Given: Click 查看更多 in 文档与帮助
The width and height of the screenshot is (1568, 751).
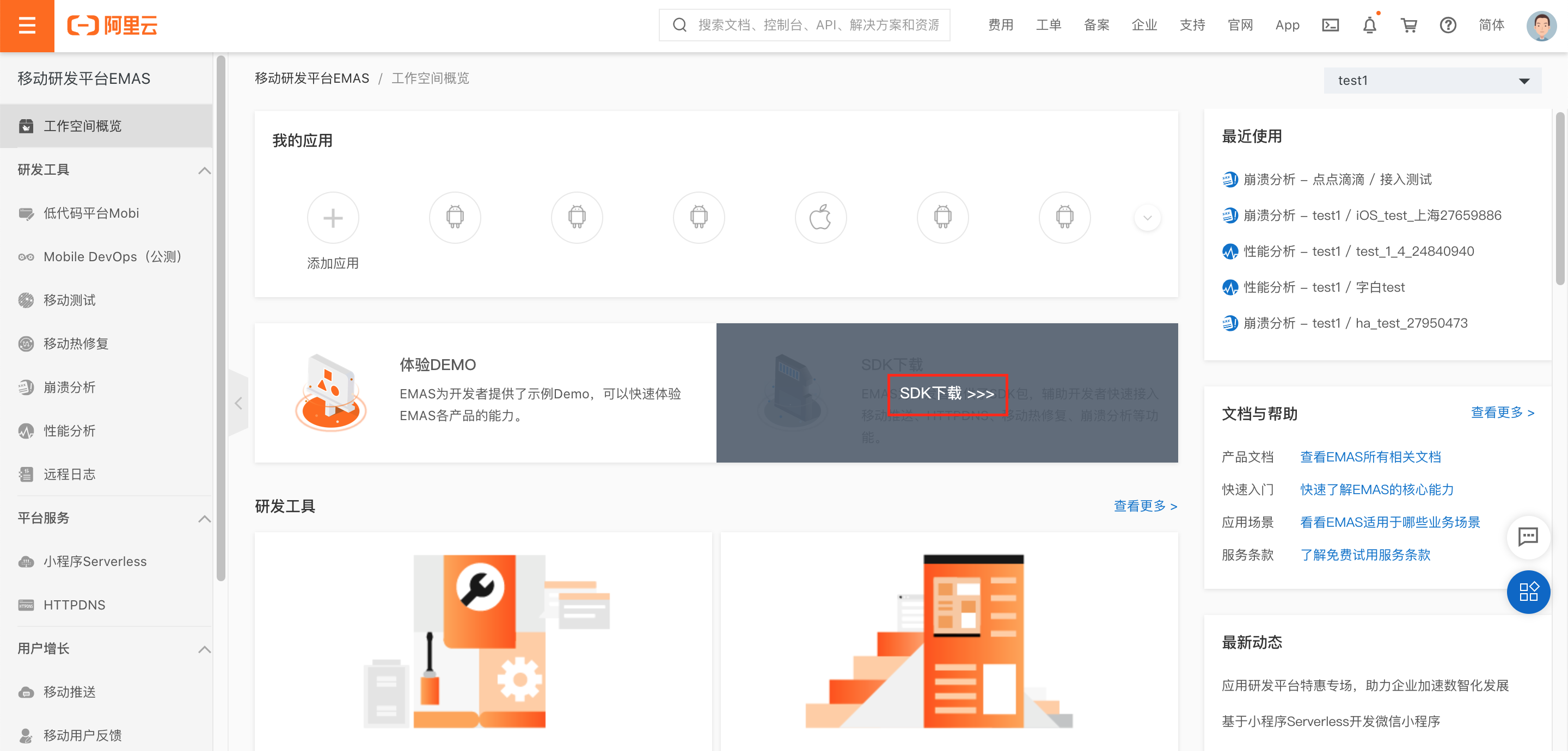Looking at the screenshot, I should [x=1502, y=413].
